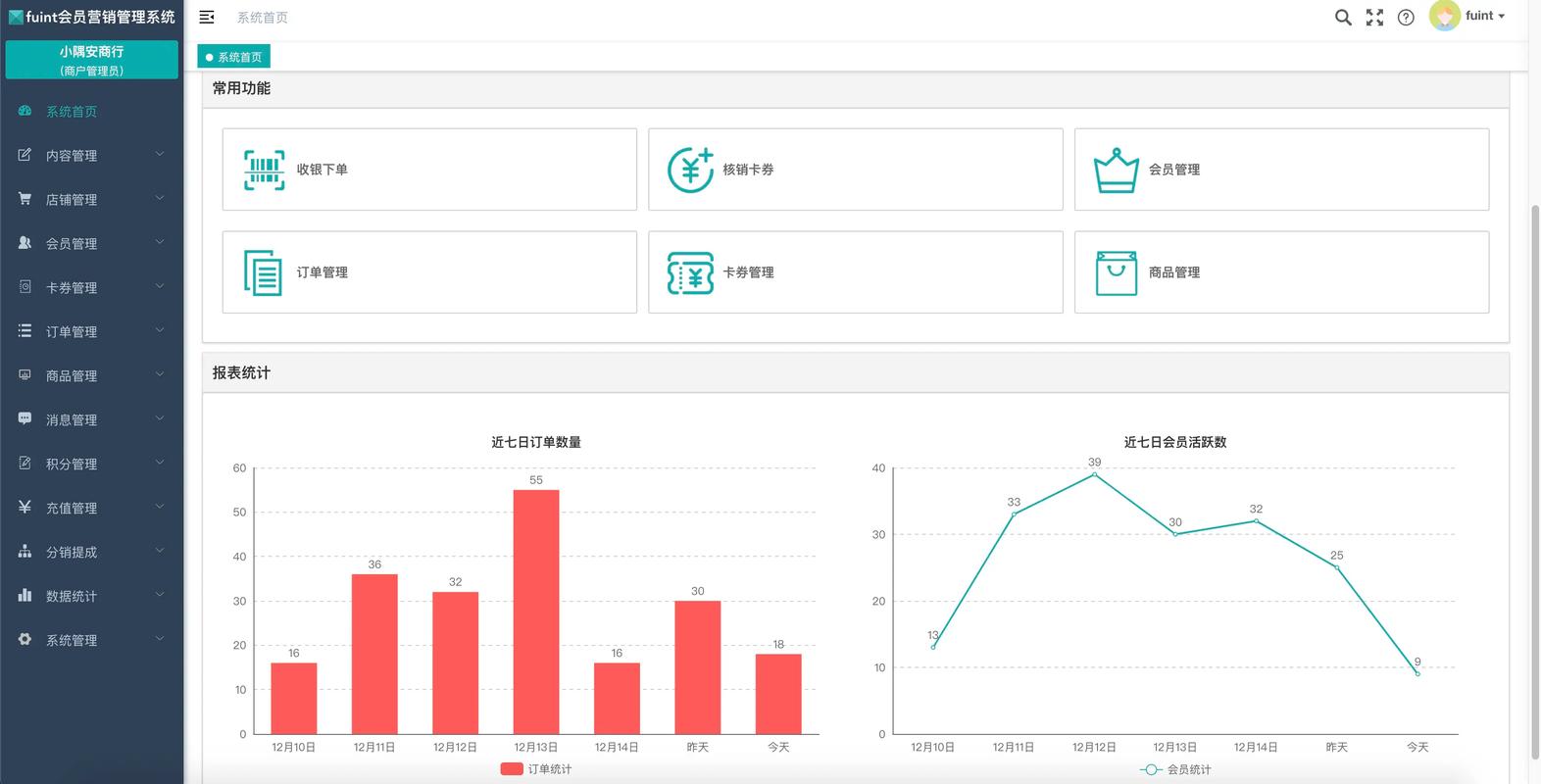Click the 近七日订单数量 chart title
This screenshot has height=784, width=1541.
(536, 442)
